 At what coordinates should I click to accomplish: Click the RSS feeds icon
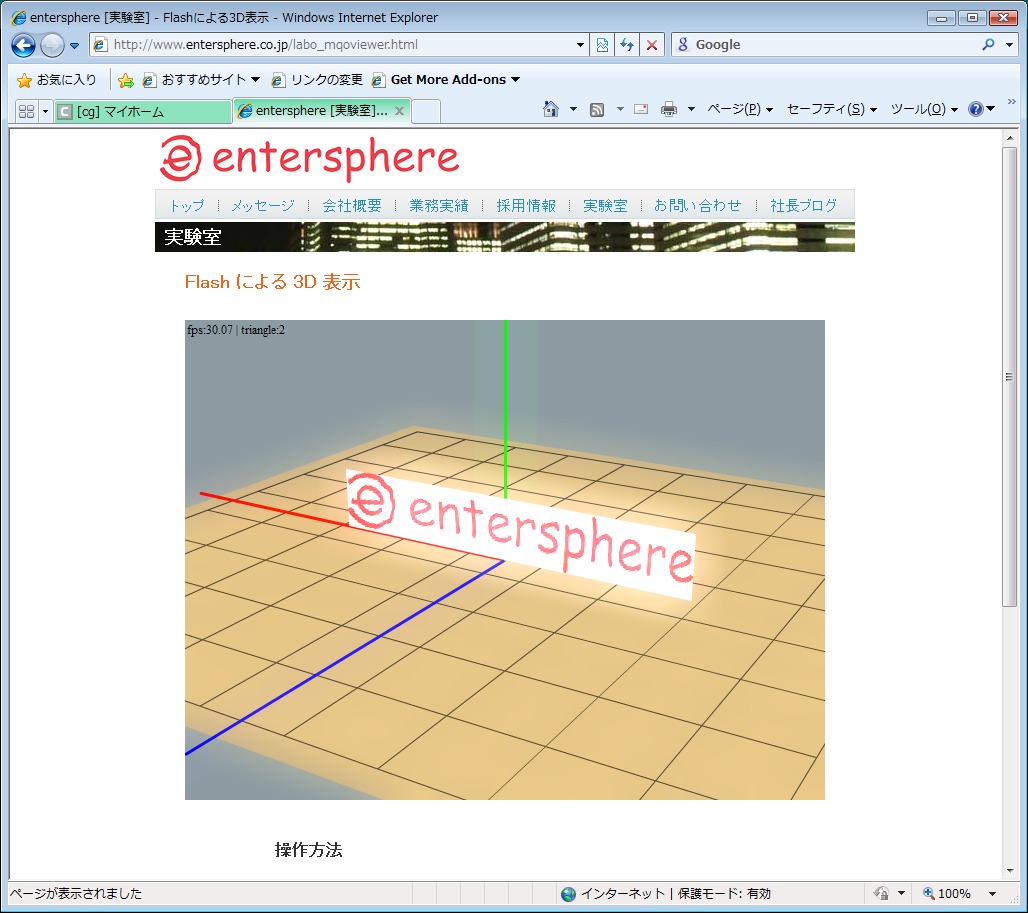point(597,109)
